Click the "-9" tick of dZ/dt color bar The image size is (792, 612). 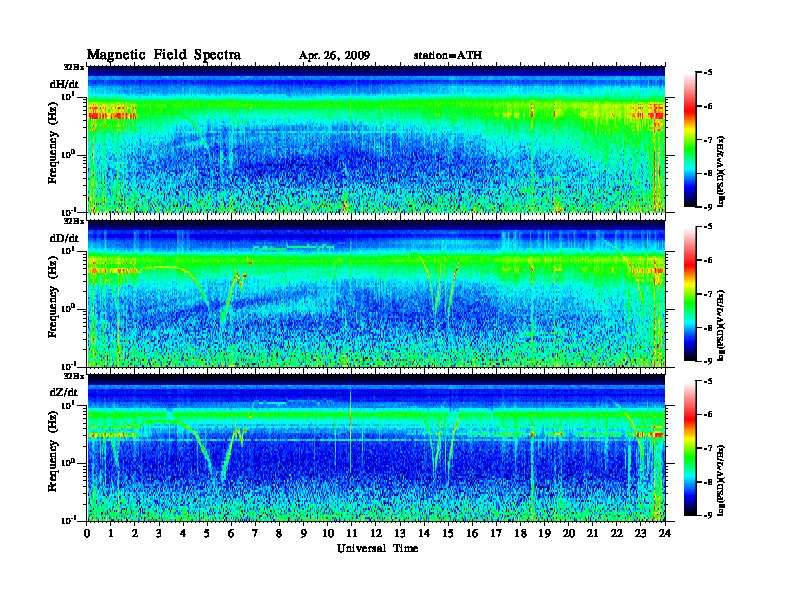(x=708, y=515)
